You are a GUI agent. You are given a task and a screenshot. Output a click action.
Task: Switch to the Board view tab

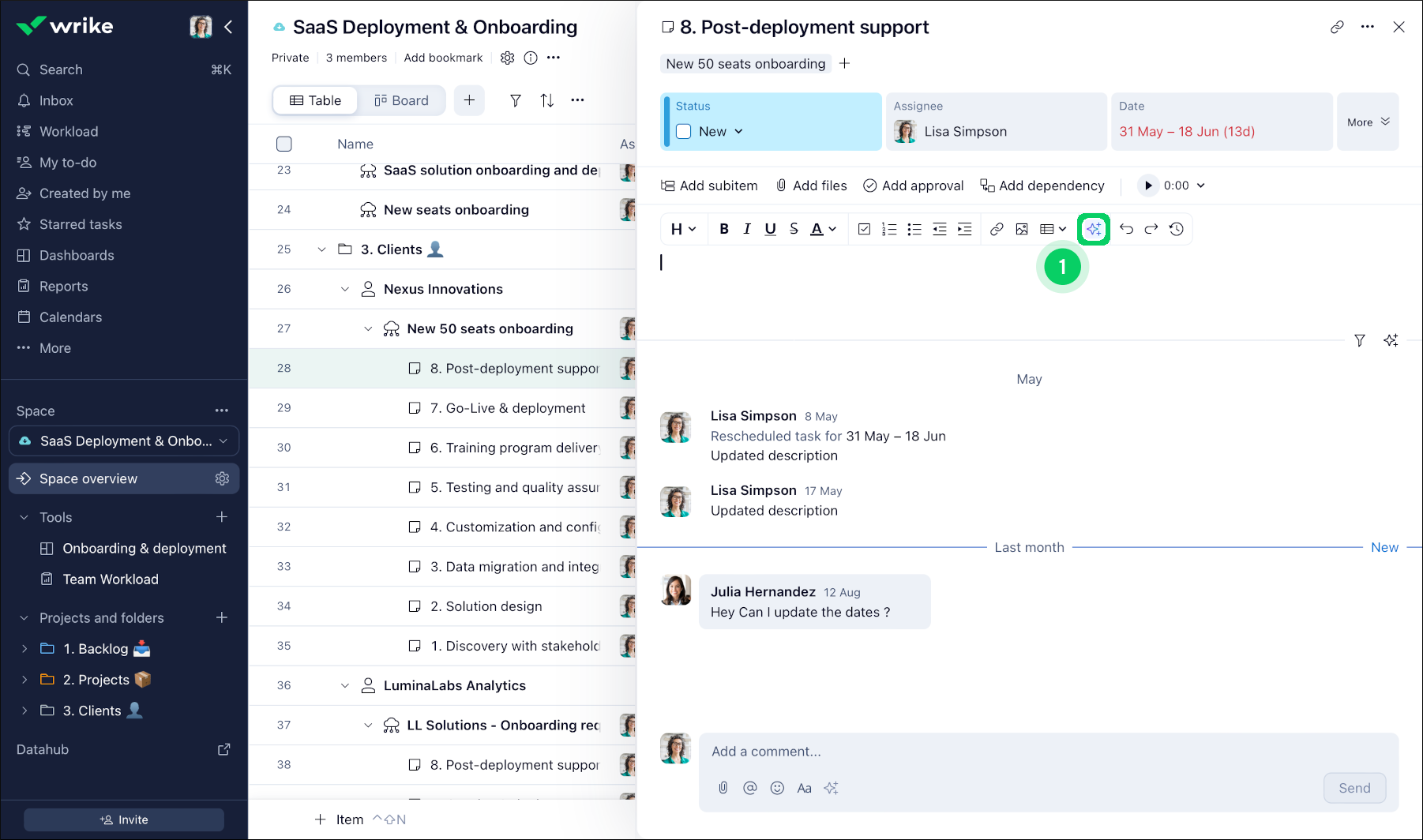[x=401, y=100]
